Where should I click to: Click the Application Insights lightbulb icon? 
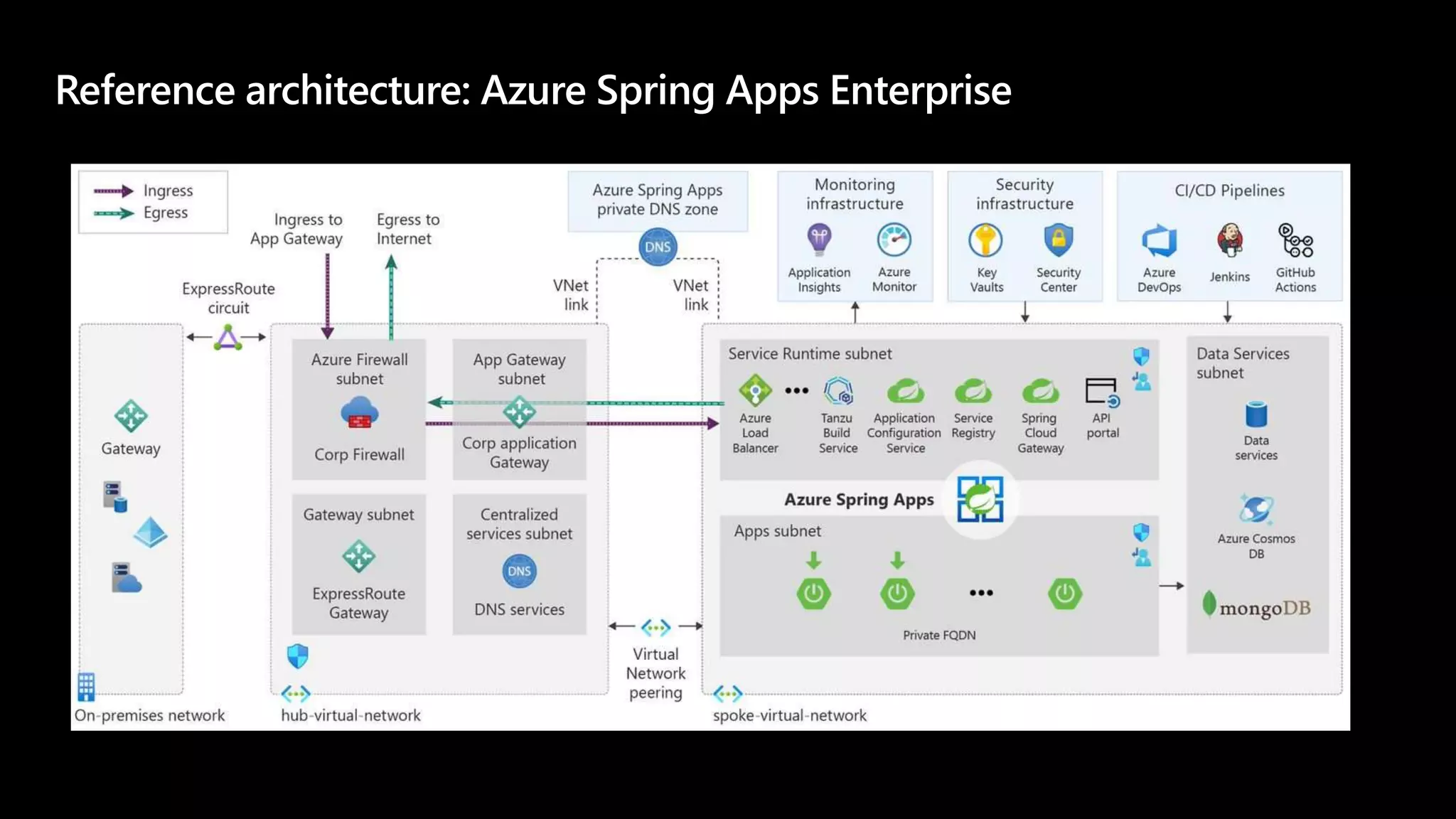pos(819,239)
